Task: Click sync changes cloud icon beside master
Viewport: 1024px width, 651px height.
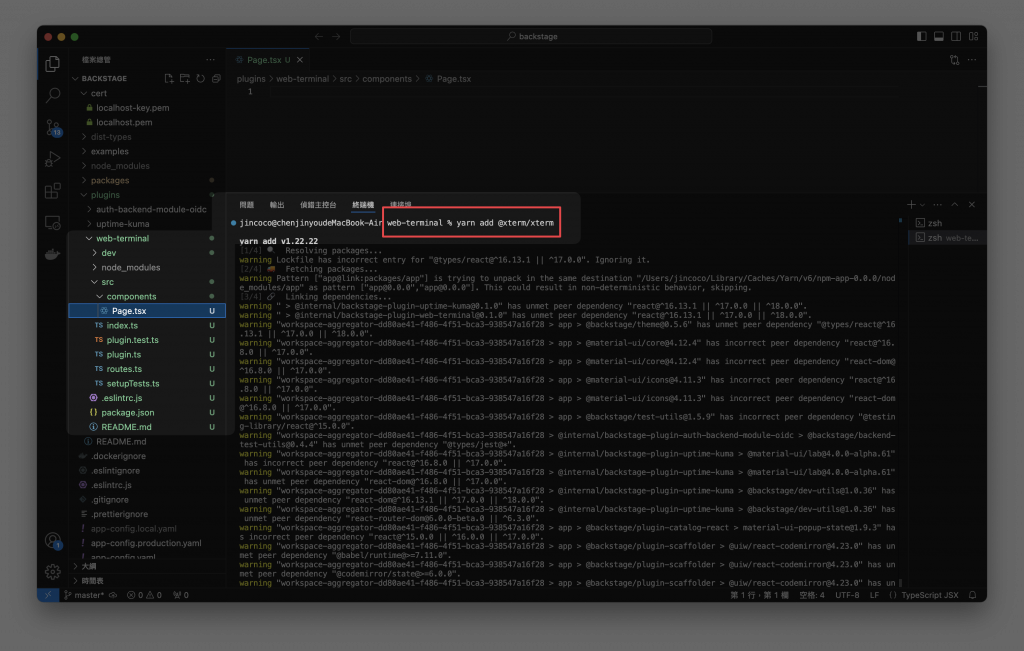Action: coord(113,595)
